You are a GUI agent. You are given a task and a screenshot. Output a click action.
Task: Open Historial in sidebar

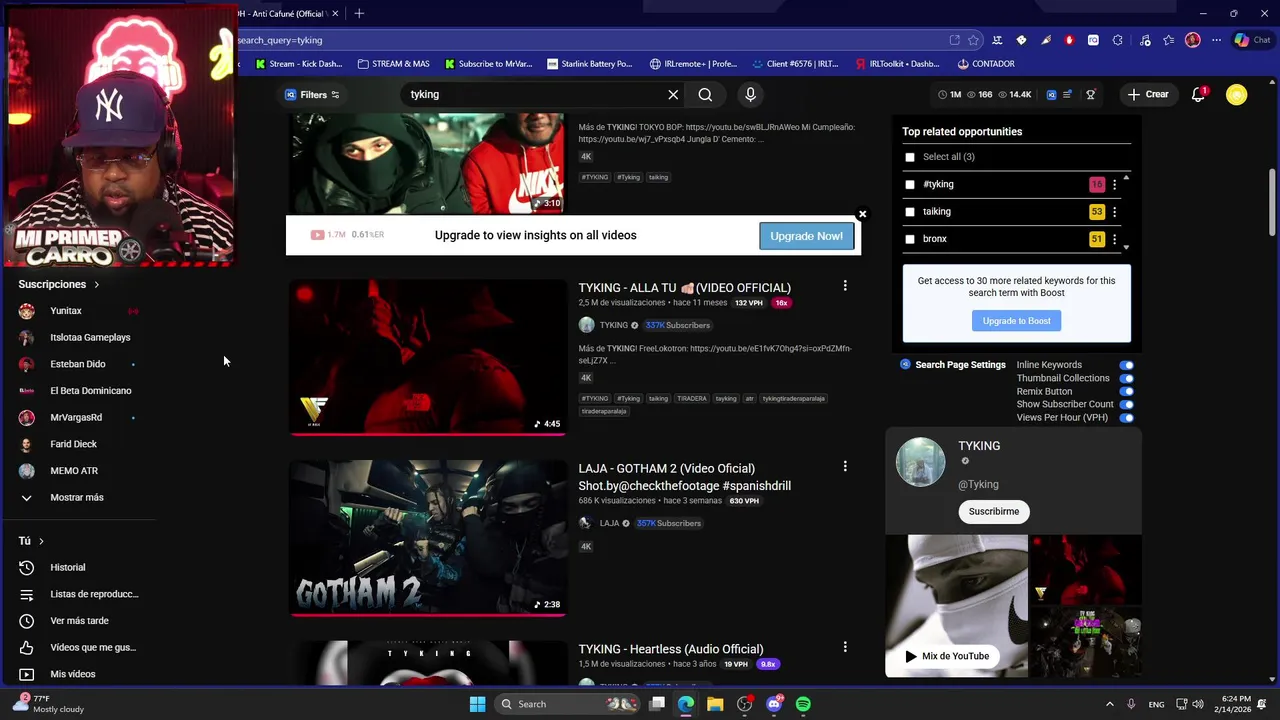[68, 567]
